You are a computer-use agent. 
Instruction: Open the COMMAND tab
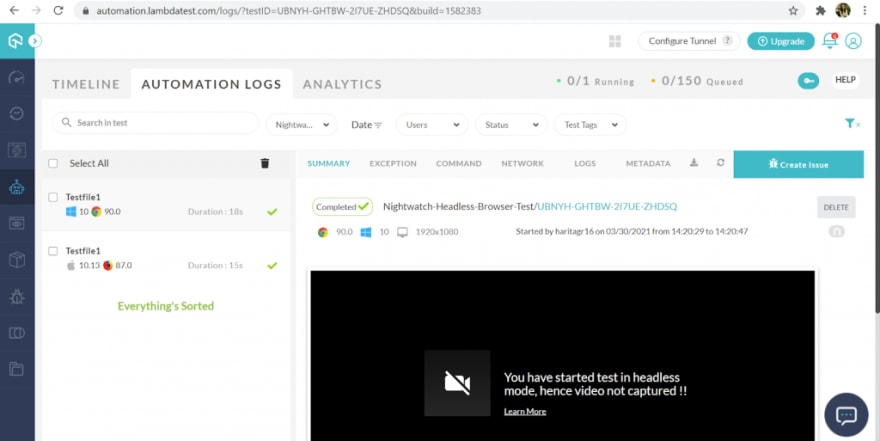[459, 163]
